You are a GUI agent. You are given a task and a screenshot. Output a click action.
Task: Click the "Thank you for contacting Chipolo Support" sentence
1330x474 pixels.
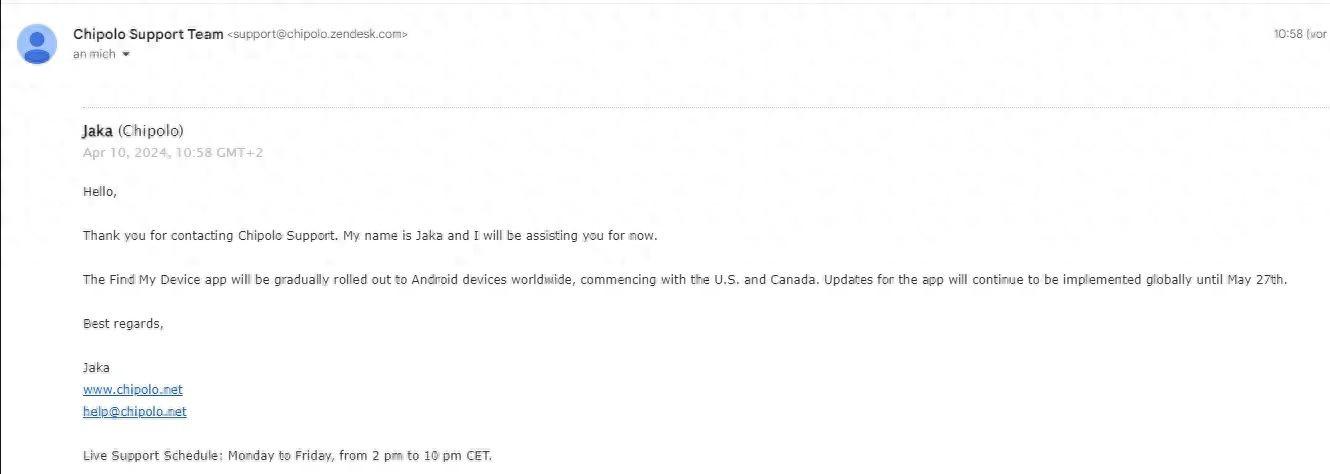[x=211, y=236]
